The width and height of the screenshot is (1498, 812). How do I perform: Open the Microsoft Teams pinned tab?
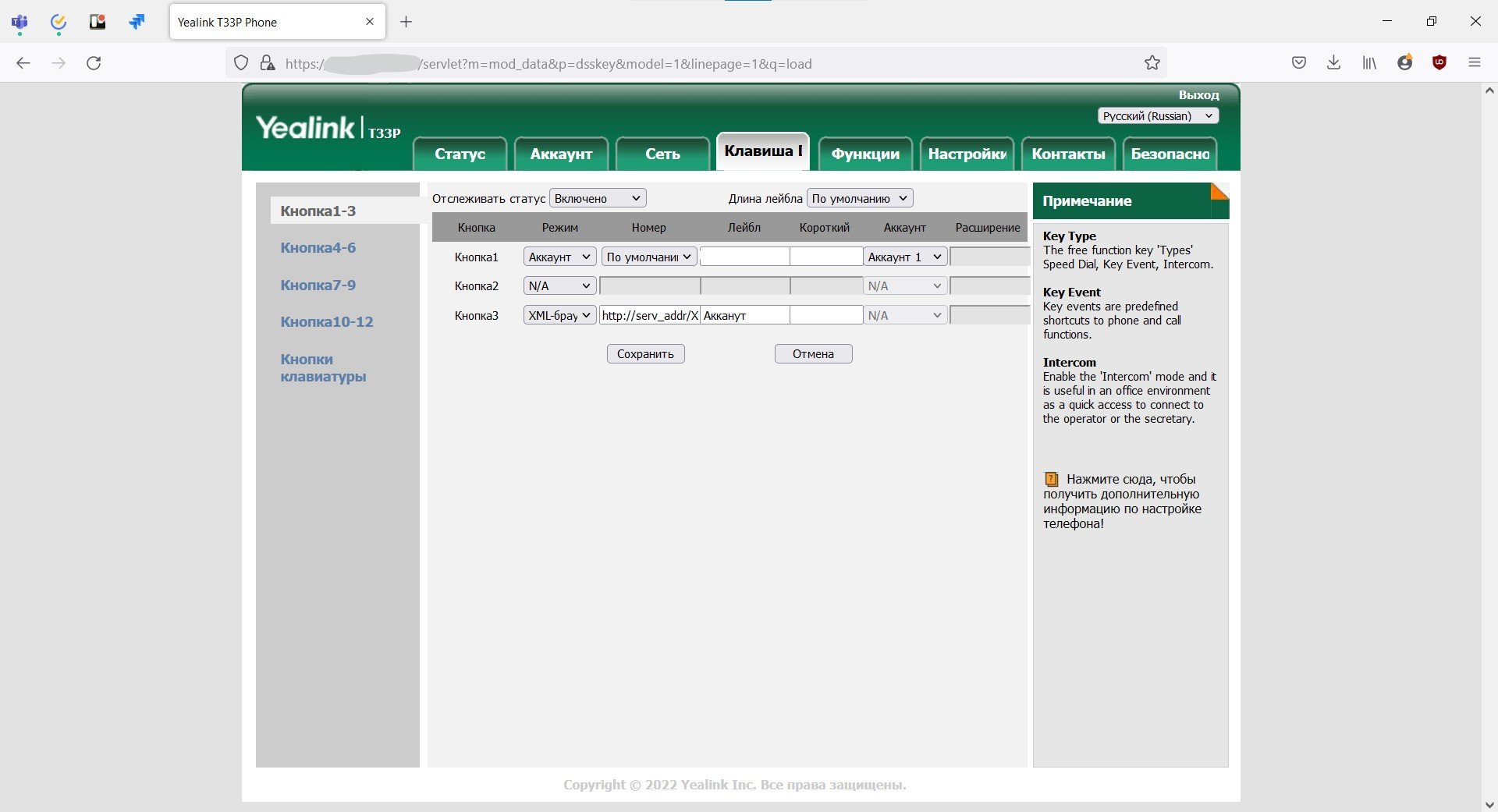[x=20, y=22]
